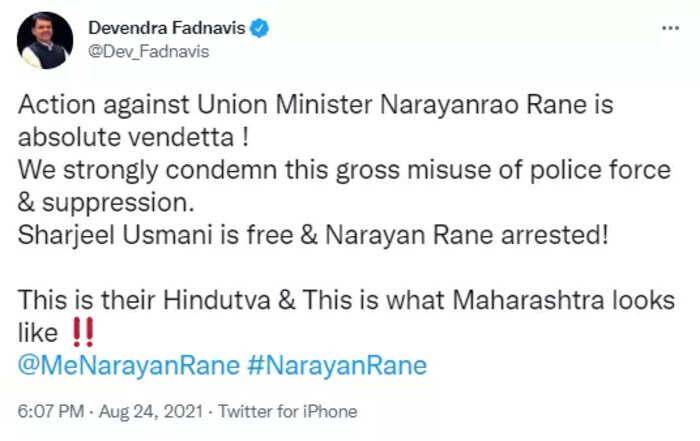Open the Twitter for iPhone source link
The image size is (700, 441).
click(287, 411)
